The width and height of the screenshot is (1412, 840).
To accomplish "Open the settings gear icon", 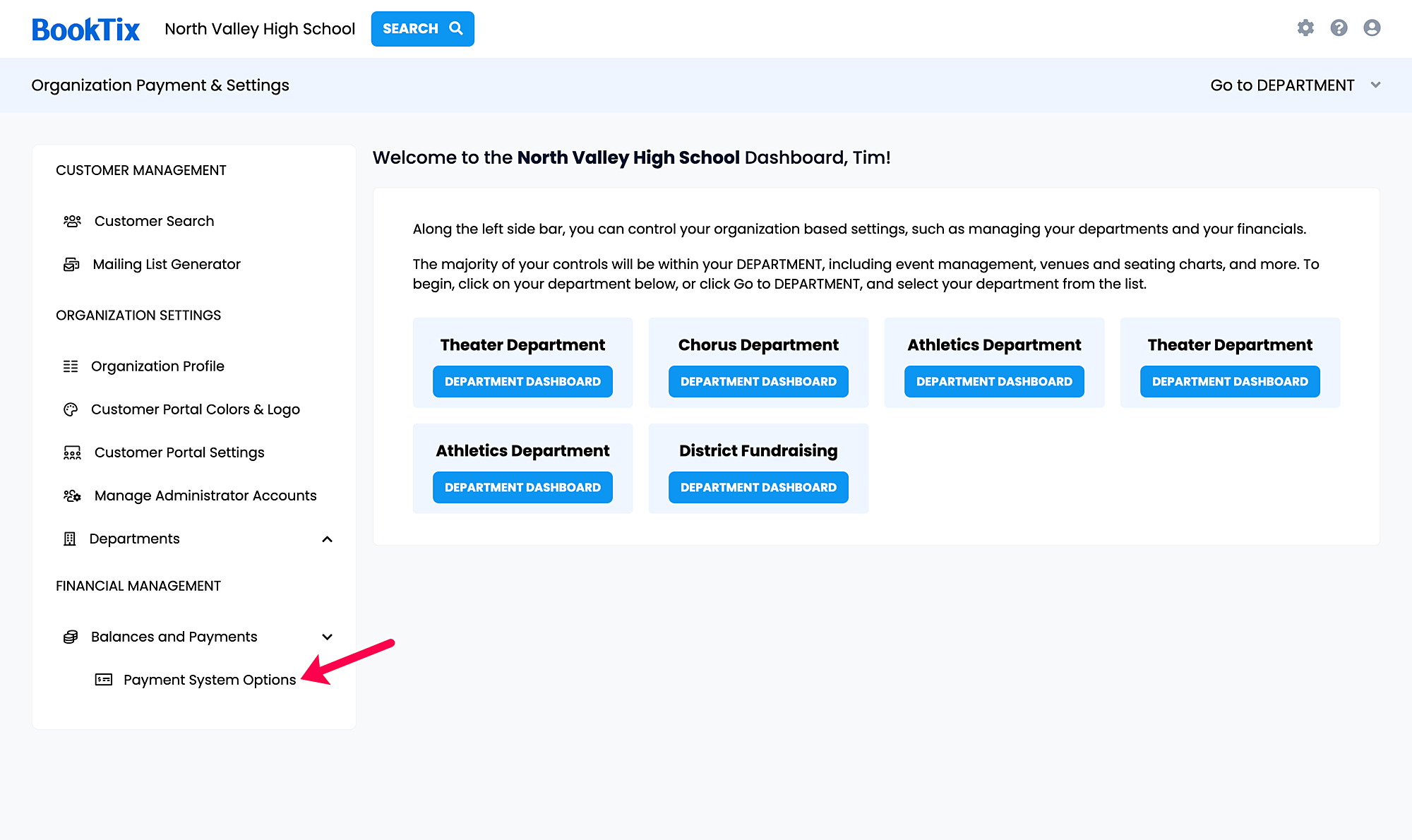I will 1305,28.
